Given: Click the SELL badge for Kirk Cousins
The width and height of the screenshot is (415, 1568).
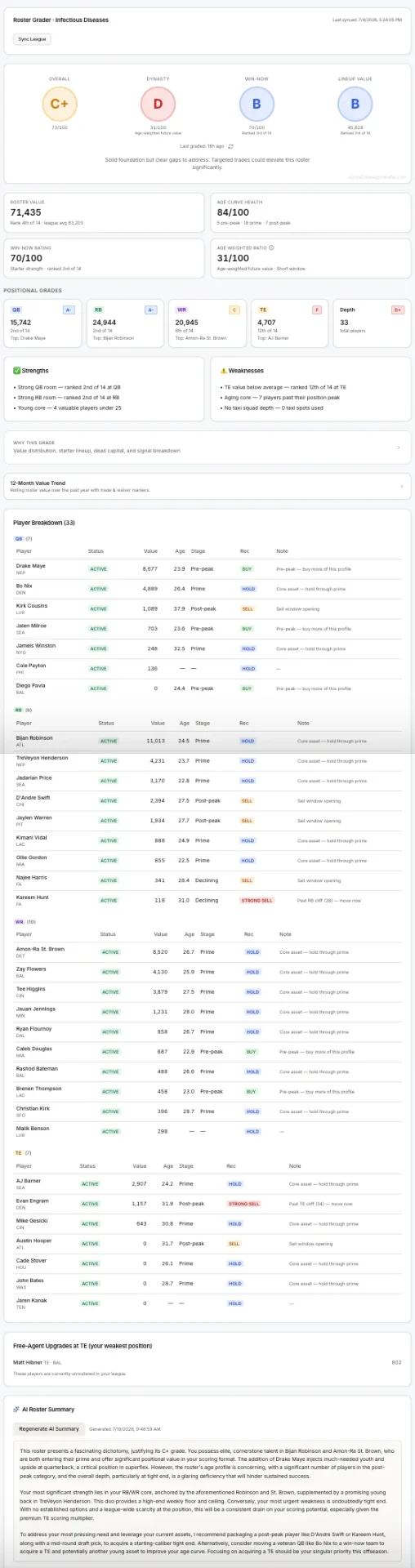Looking at the screenshot, I should 248,609.
